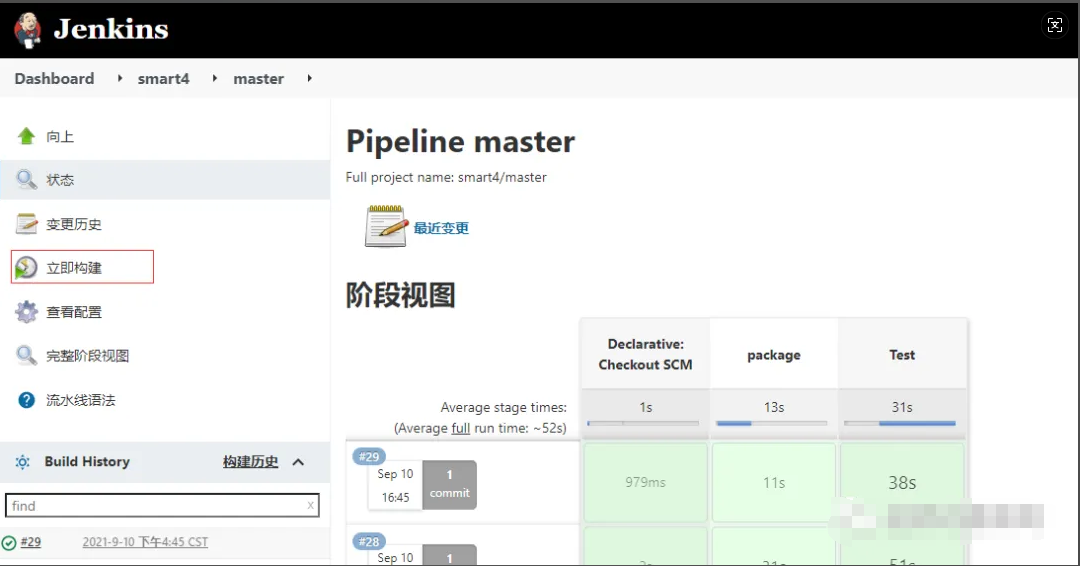Click the 完整阶段视图 magnifier icon
Image resolution: width=1080 pixels, height=566 pixels.
[26, 356]
